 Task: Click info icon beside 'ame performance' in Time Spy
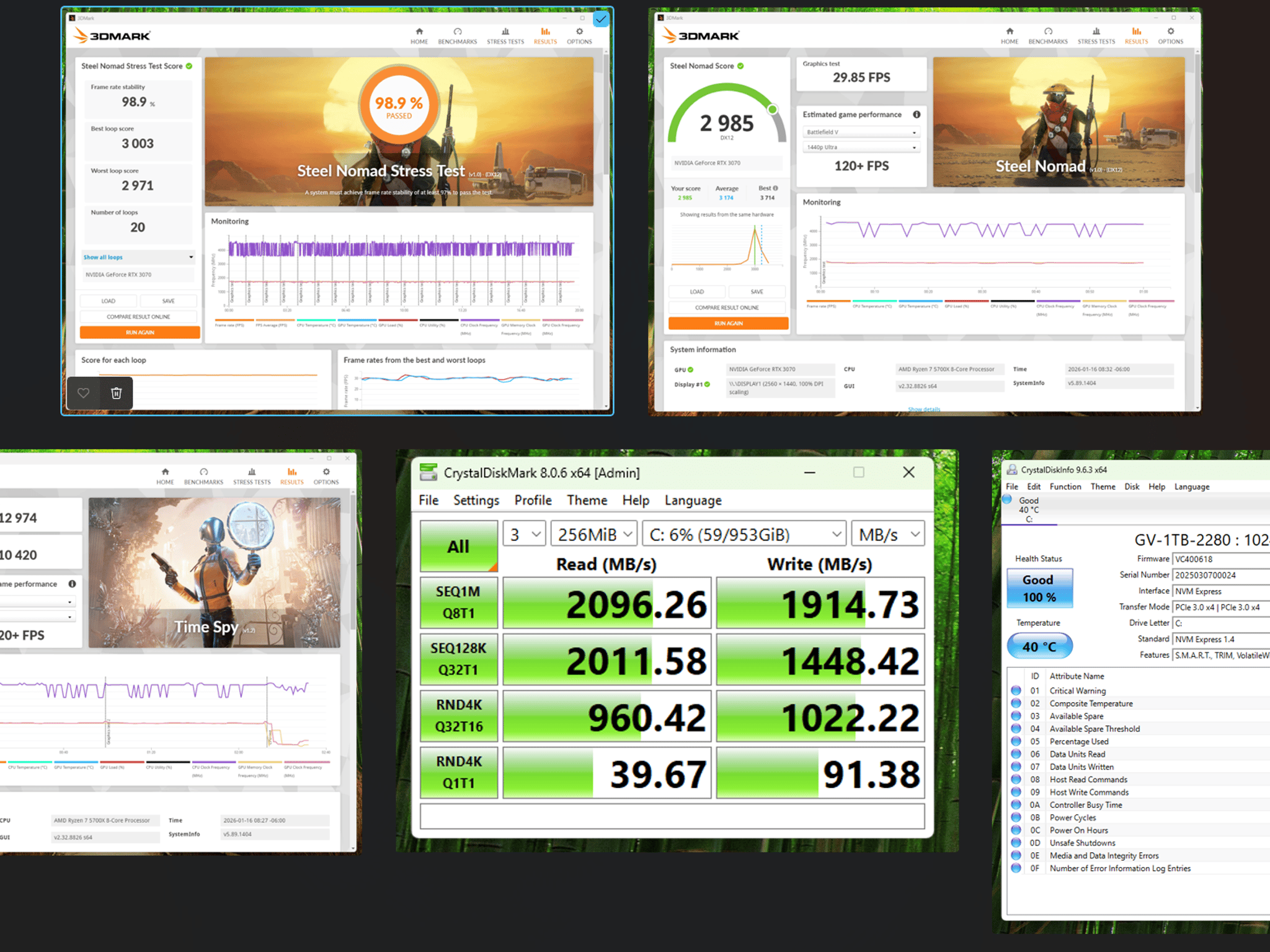click(x=72, y=584)
